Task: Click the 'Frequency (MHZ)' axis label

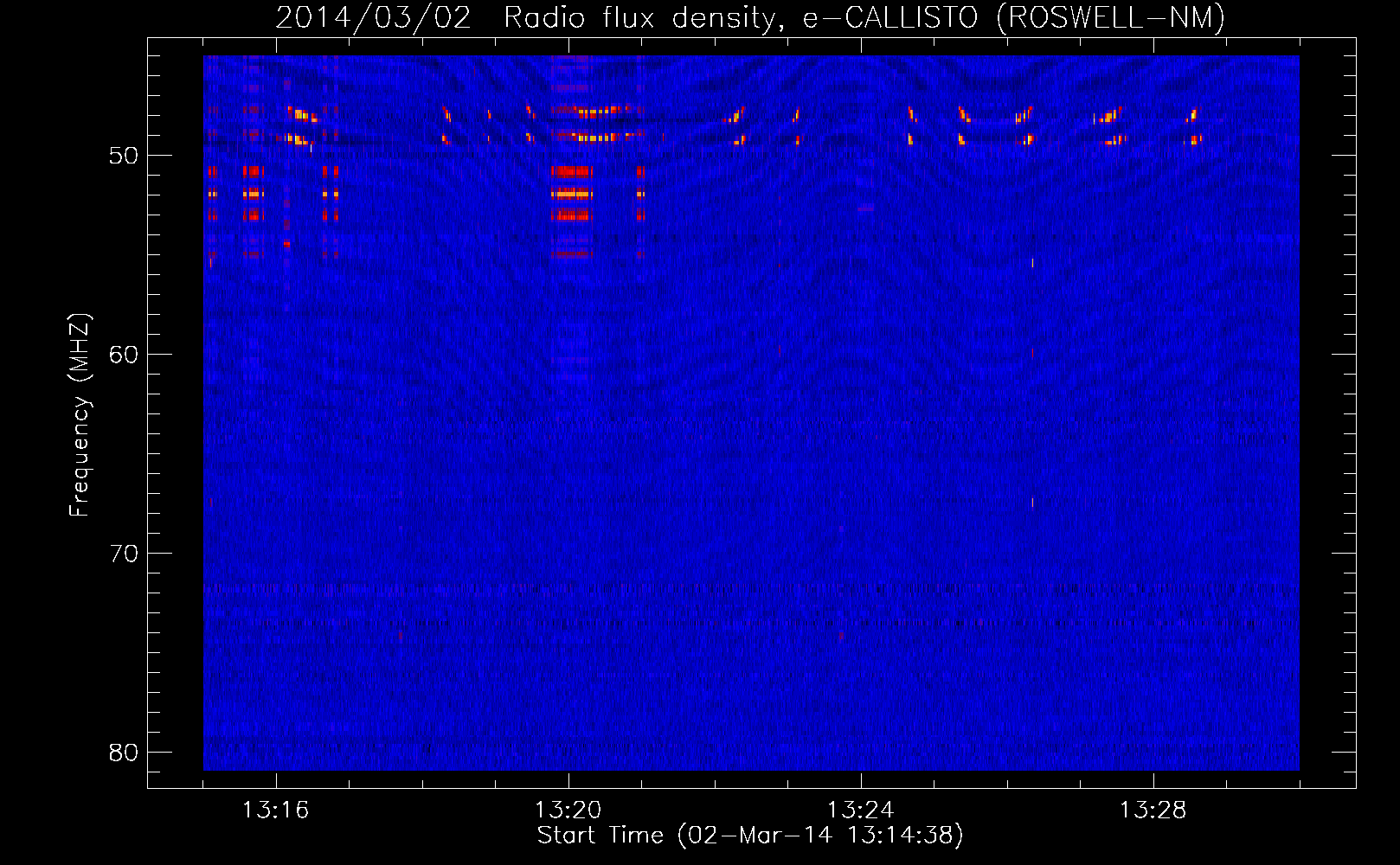Action: pos(80,415)
